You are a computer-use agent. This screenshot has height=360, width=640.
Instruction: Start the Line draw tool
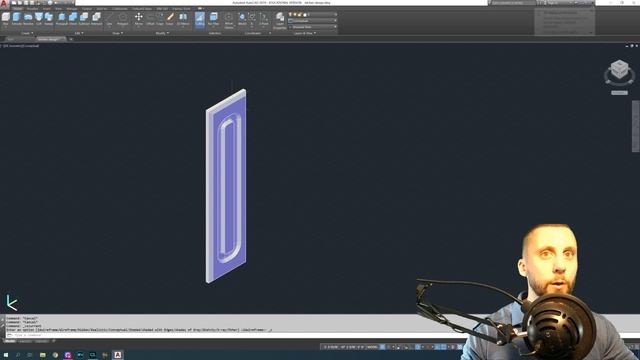(109, 18)
